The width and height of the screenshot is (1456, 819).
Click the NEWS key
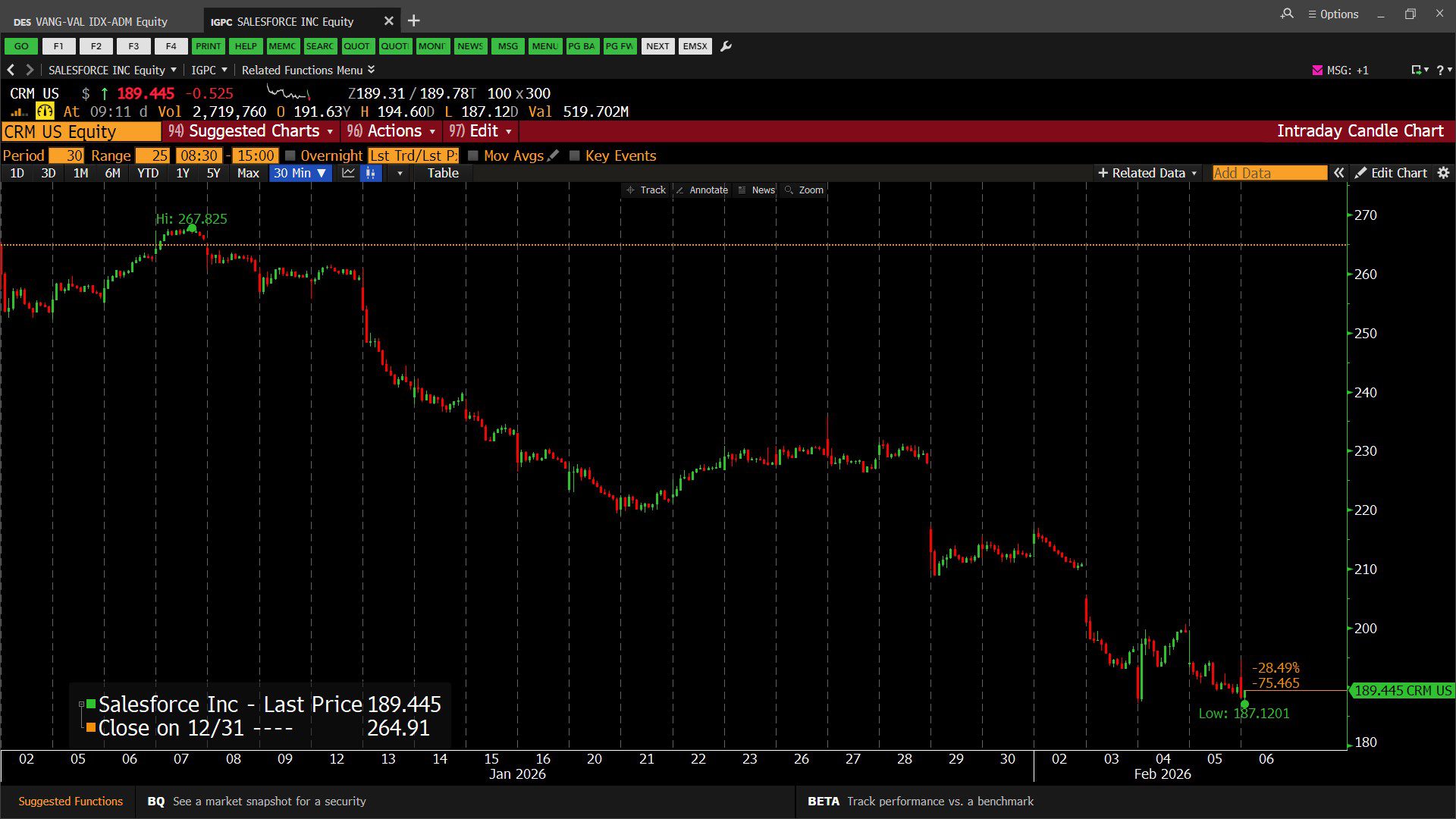[x=470, y=46]
